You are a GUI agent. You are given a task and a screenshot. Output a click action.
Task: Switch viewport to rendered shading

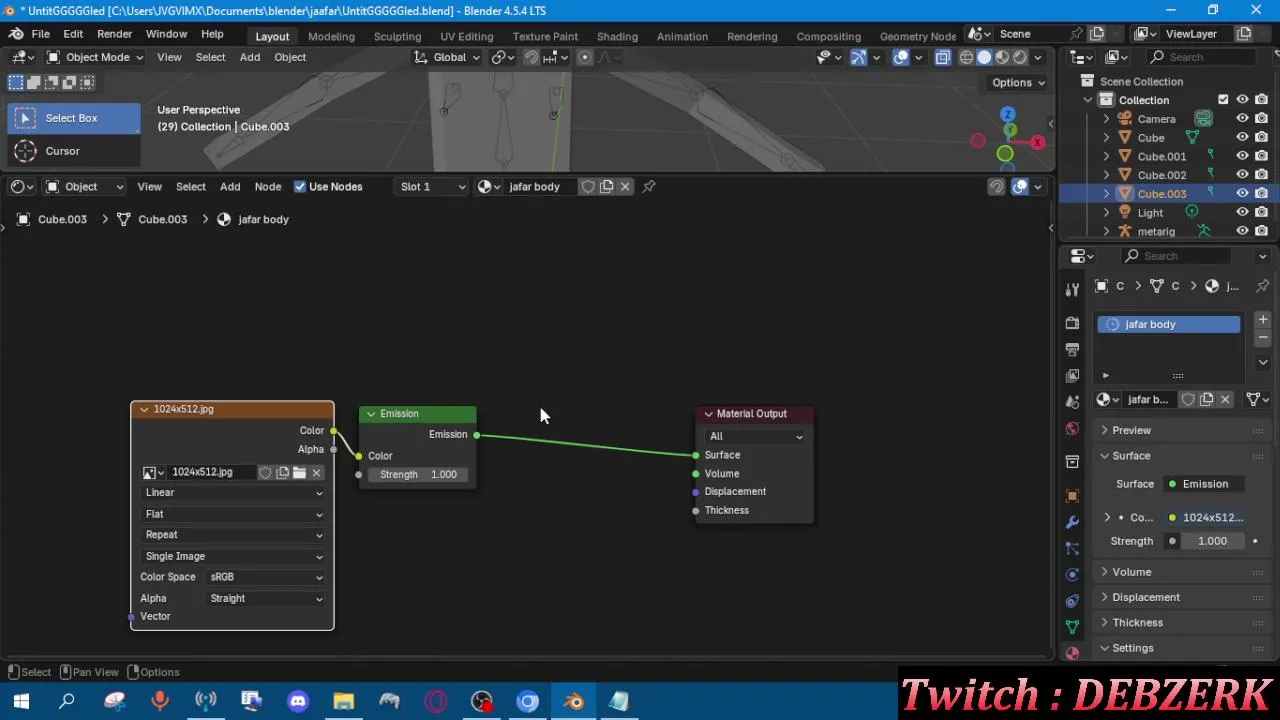1020,58
